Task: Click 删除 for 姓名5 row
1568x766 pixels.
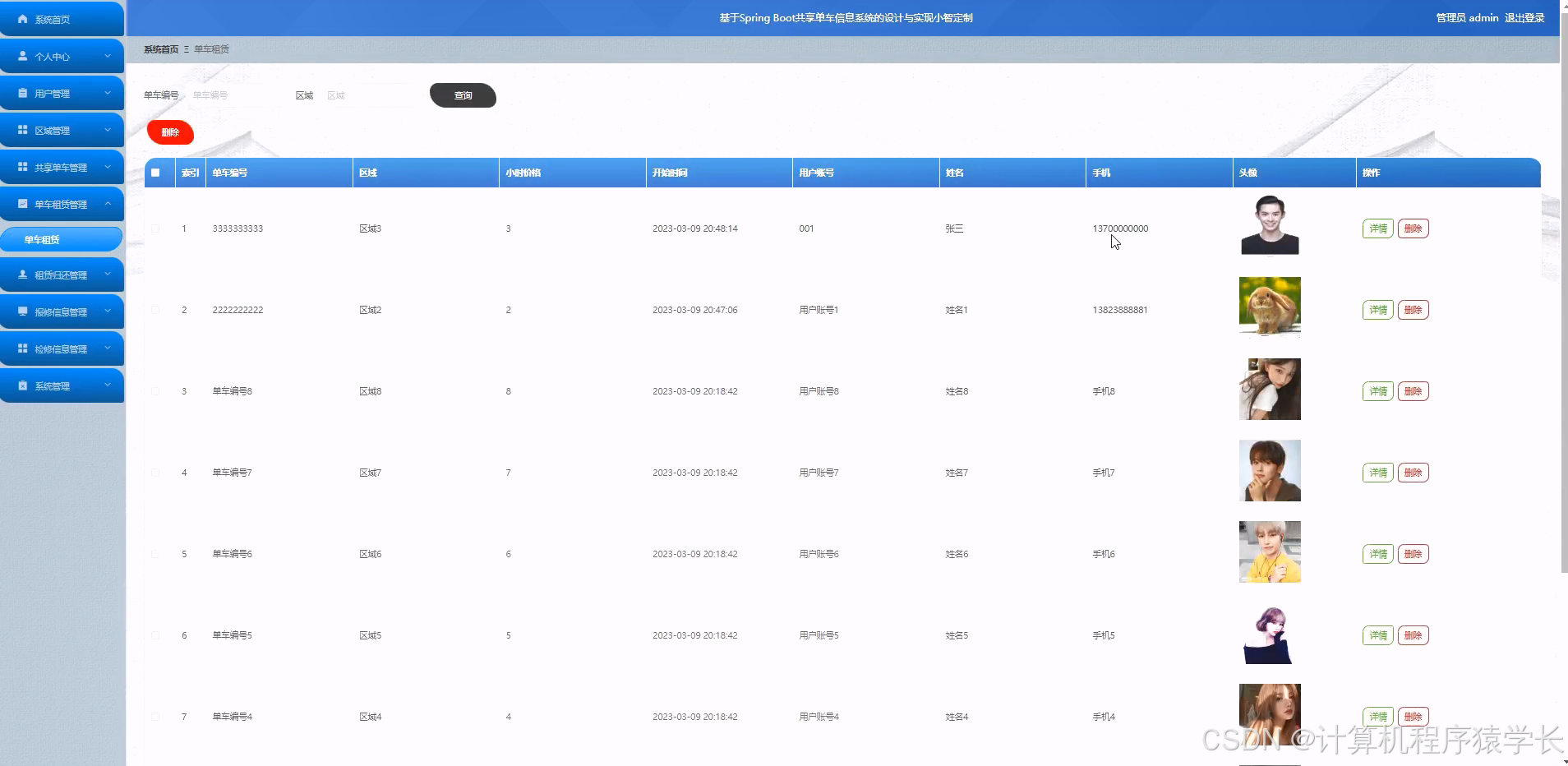Action: tap(1414, 635)
